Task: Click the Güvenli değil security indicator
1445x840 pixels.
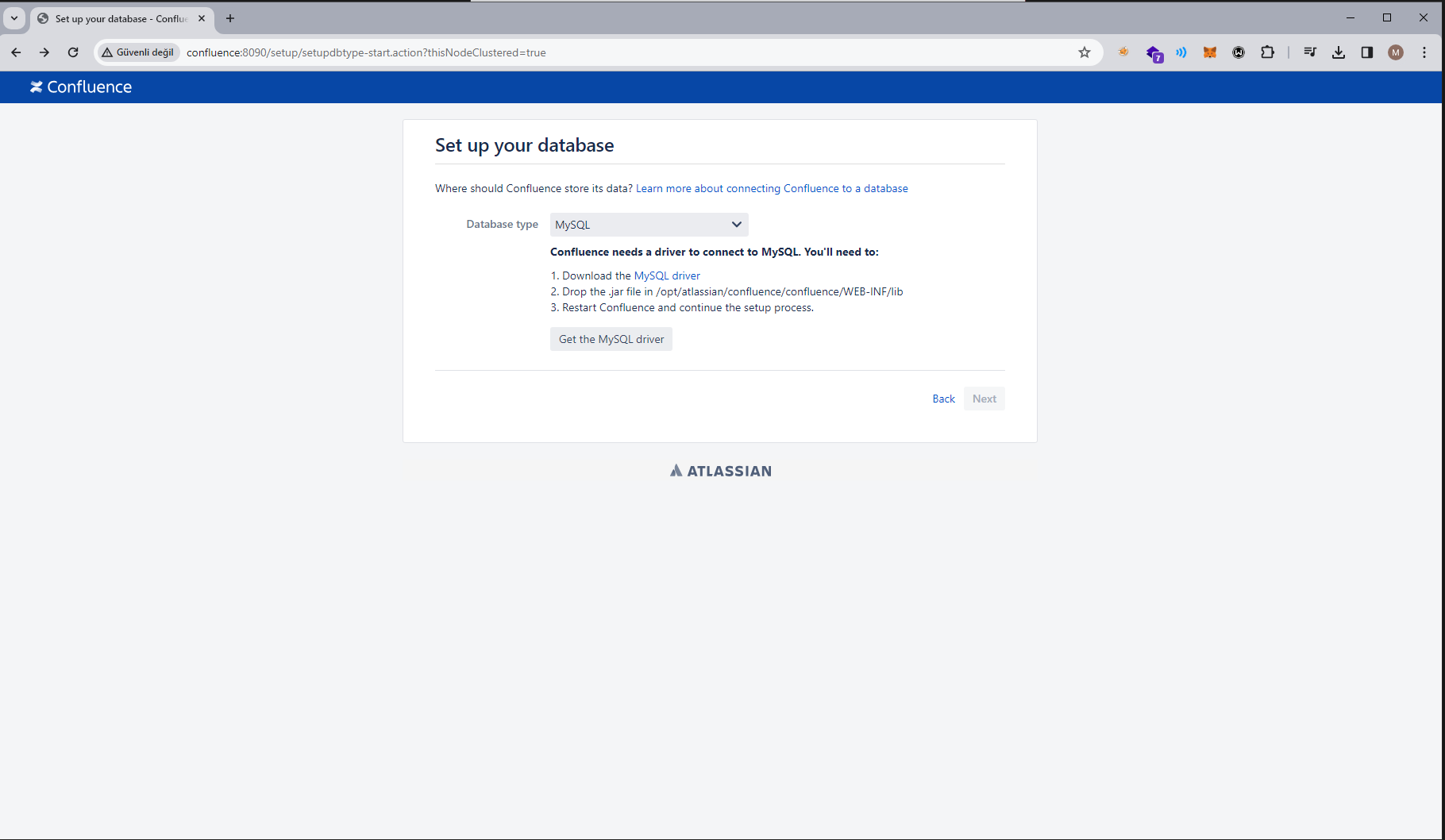Action: [138, 52]
